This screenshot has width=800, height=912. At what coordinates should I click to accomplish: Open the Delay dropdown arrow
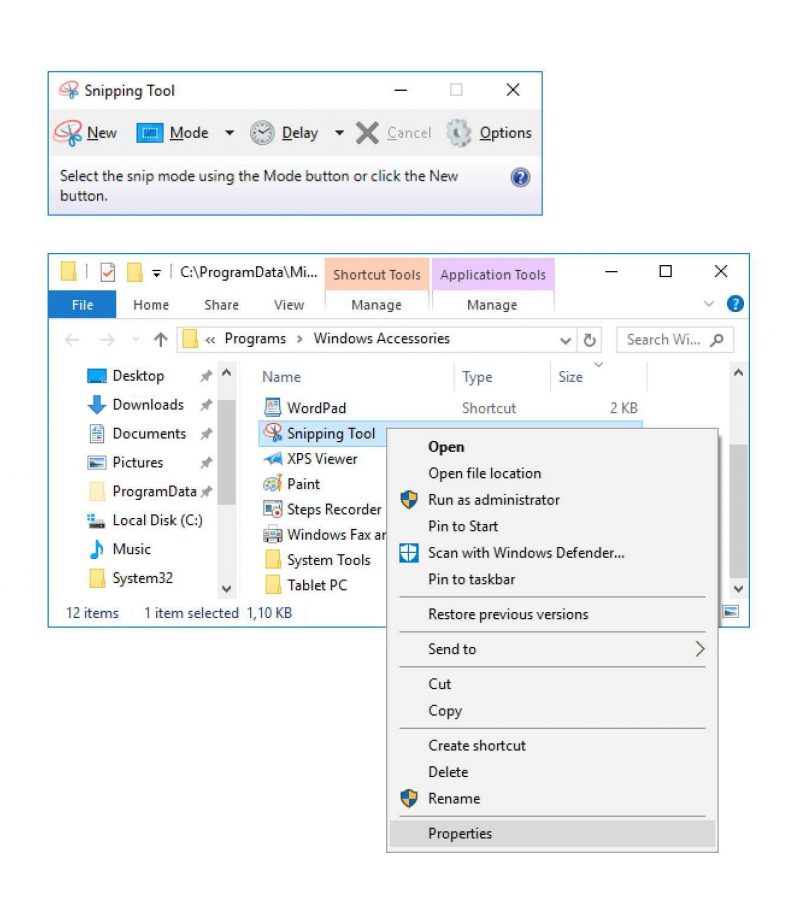coord(339,133)
